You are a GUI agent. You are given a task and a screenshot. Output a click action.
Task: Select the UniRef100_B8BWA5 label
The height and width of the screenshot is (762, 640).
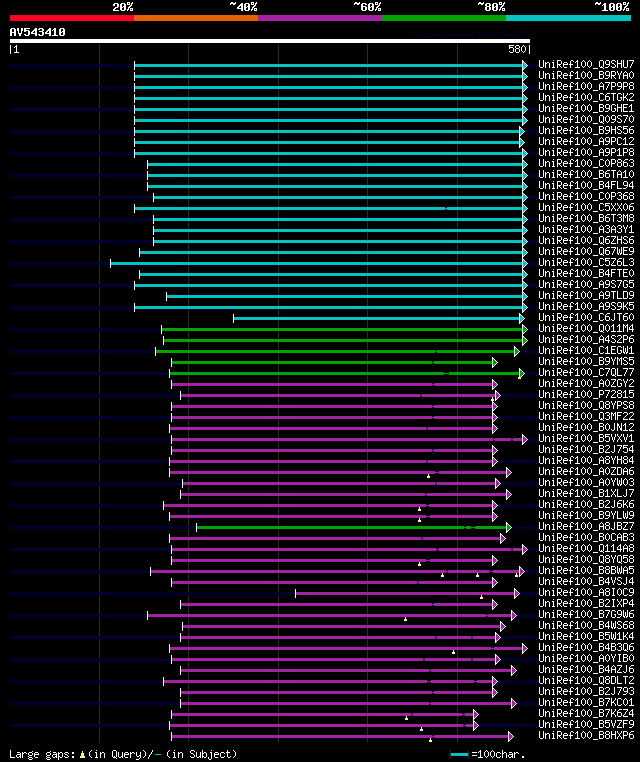(x=586, y=571)
